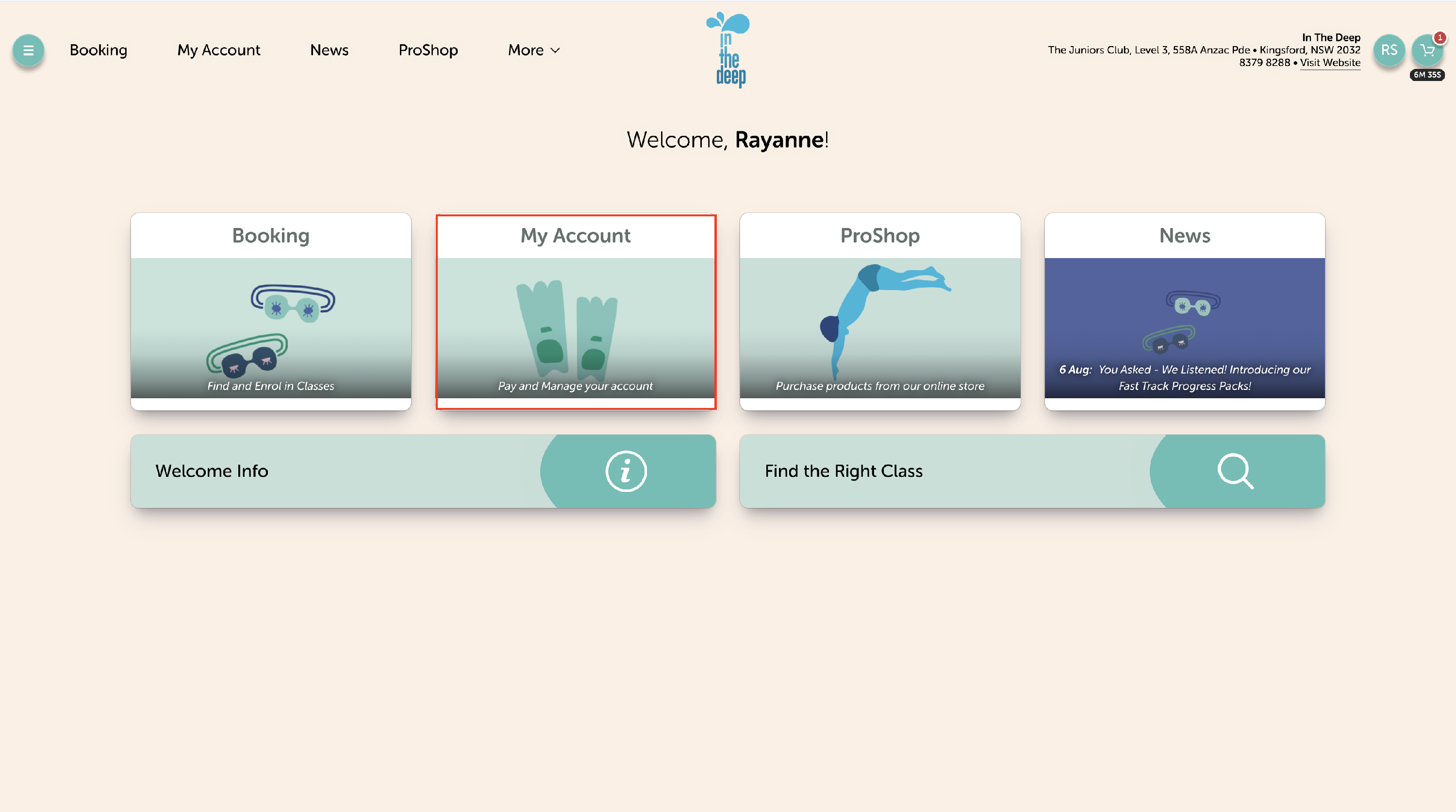Screen dimensions: 1456x812
Task: Open the My Account flippers card
Action: (576, 311)
